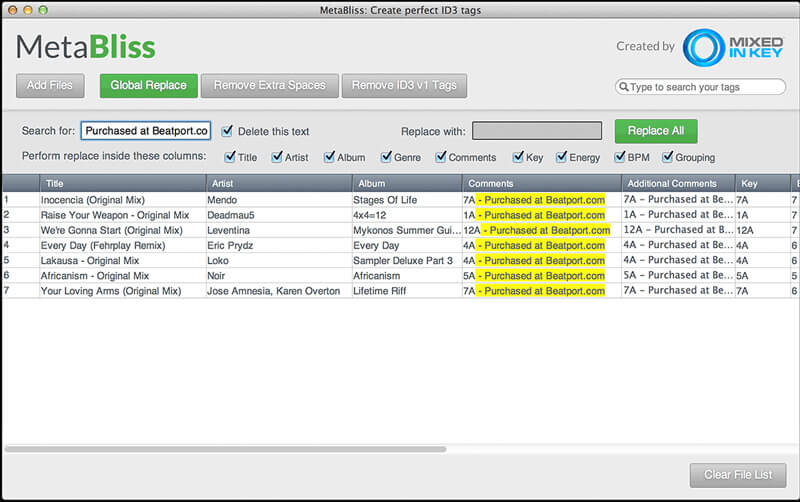The image size is (800, 502).
Task: Uncheck the Album column checkbox
Action: (330, 157)
